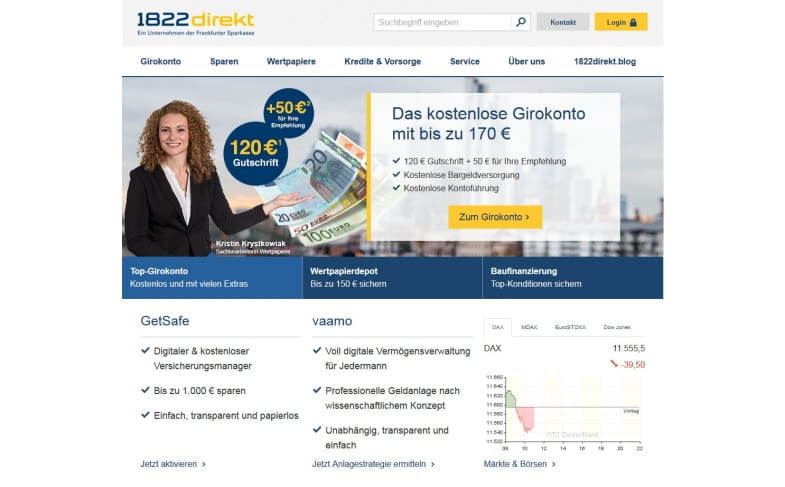This screenshot has height=487, width=785.
Task: Switch to the EuroSTOXX chart tab
Action: click(x=570, y=327)
